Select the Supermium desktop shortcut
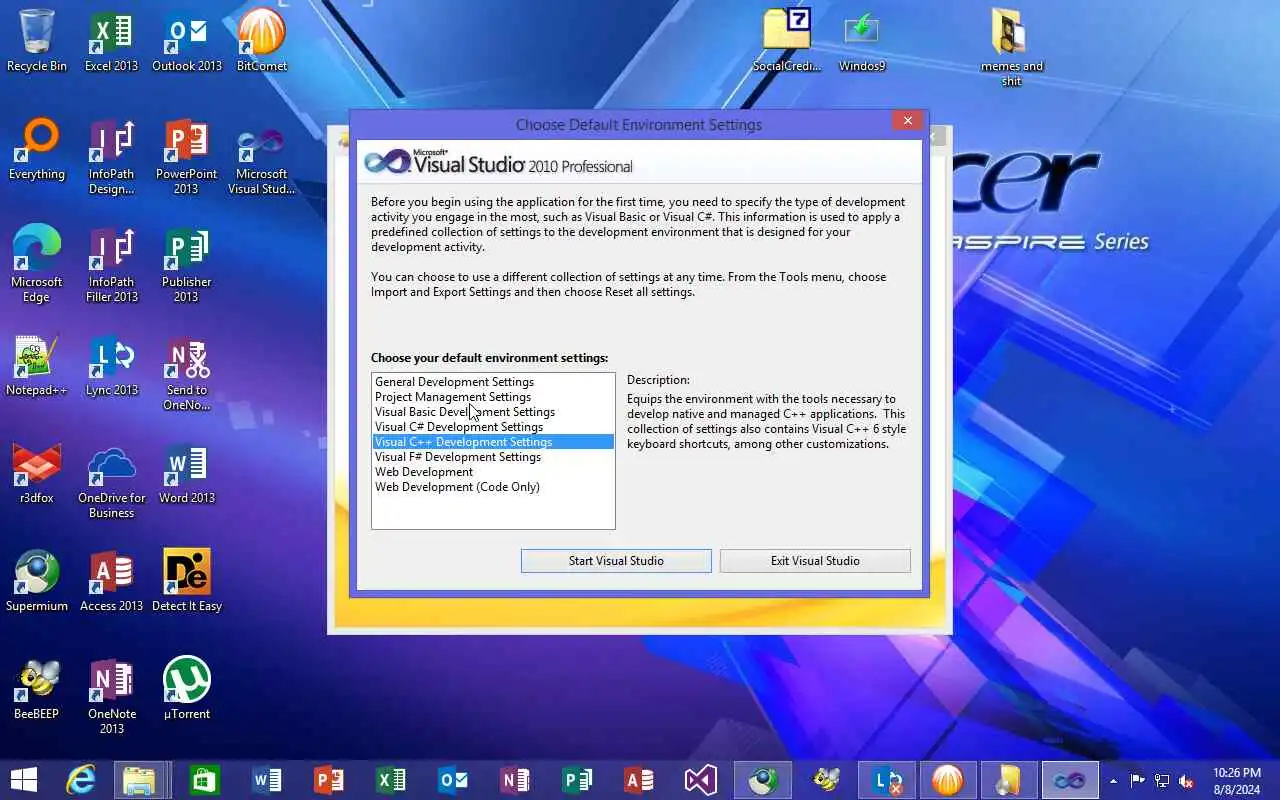The width and height of the screenshot is (1280, 800). point(37,580)
